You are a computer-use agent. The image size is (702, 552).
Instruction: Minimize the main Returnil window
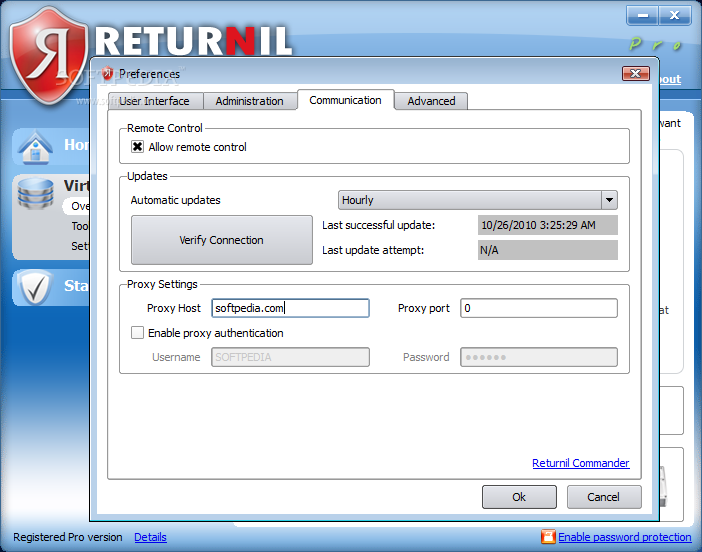click(642, 16)
